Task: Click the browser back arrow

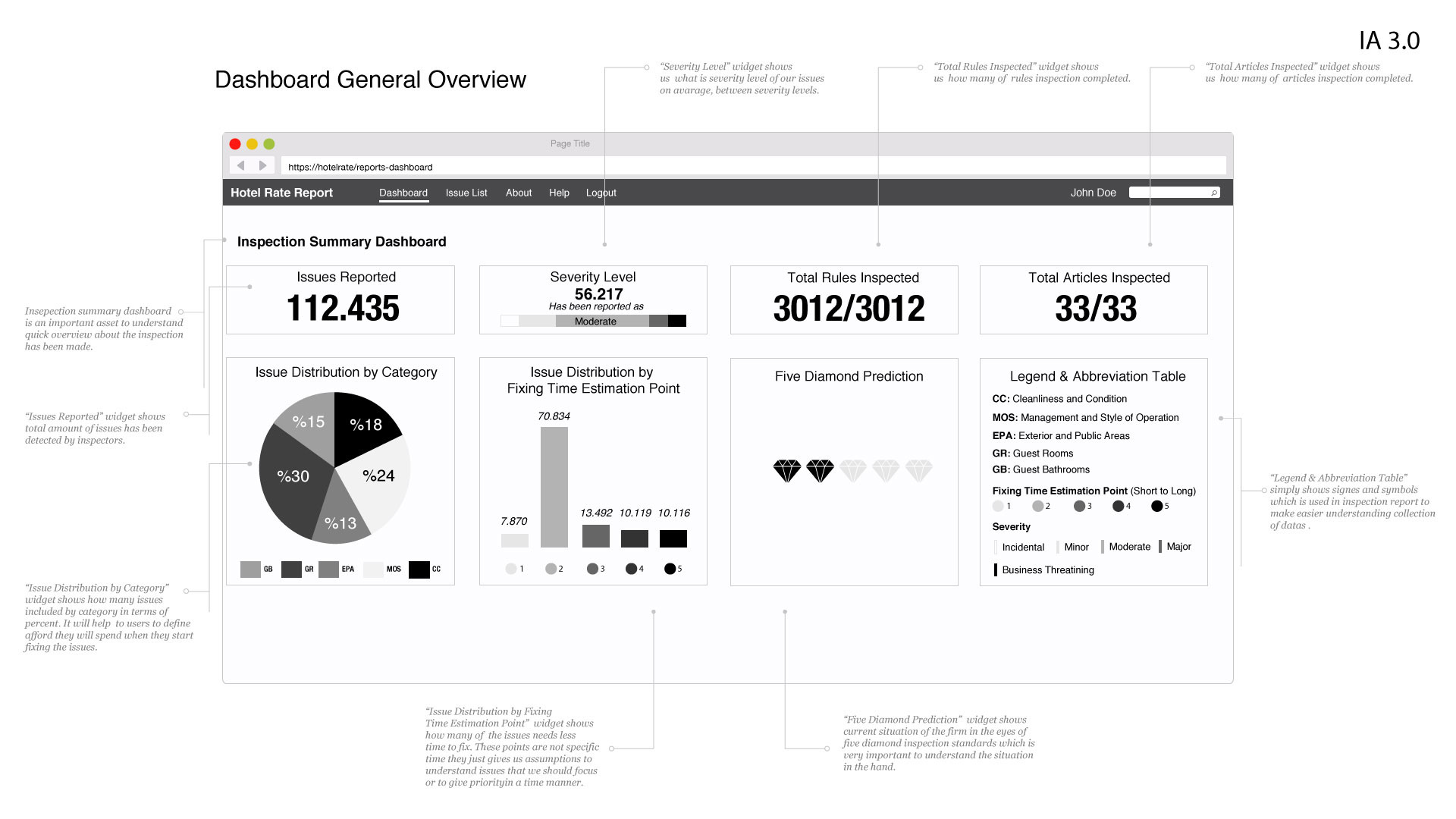Action: 241,165
